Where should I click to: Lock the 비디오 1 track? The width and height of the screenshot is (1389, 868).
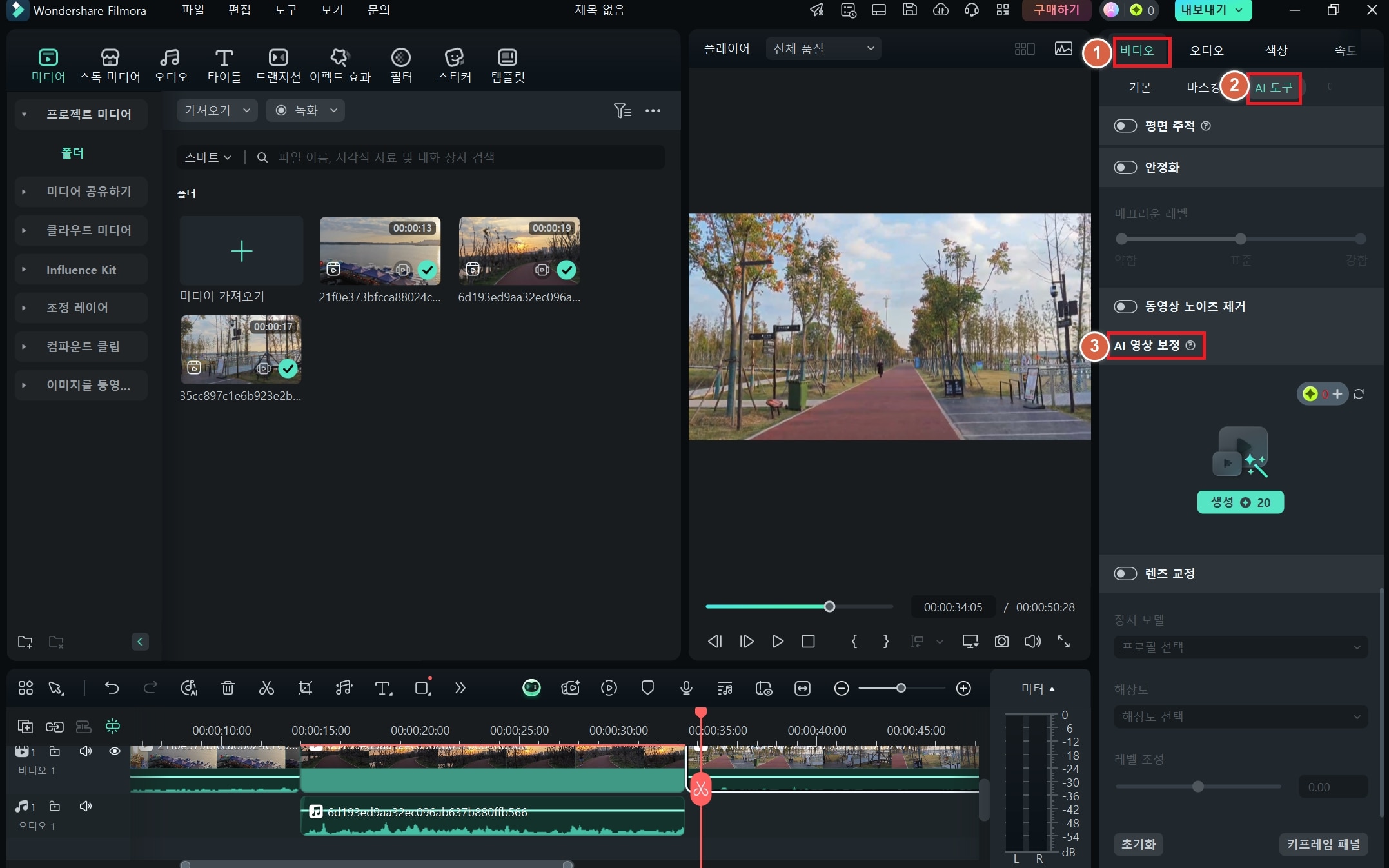[55, 751]
